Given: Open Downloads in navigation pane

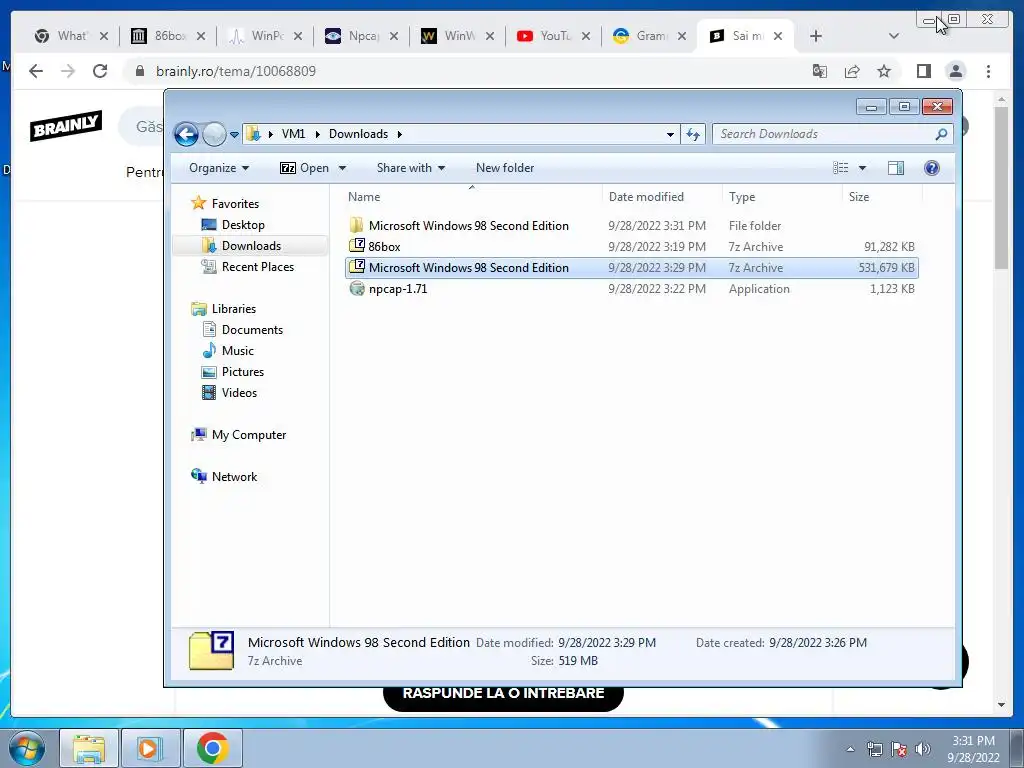Looking at the screenshot, I should pos(251,246).
